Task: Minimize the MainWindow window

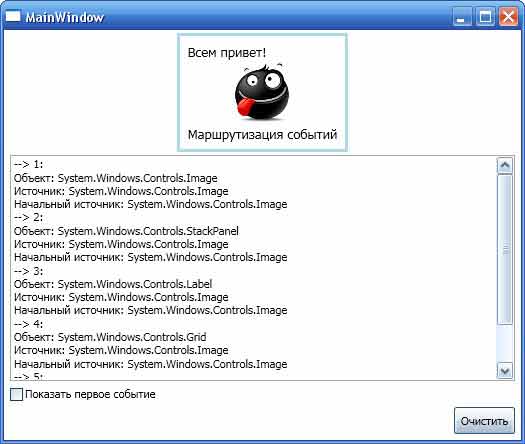Action: (x=462, y=17)
